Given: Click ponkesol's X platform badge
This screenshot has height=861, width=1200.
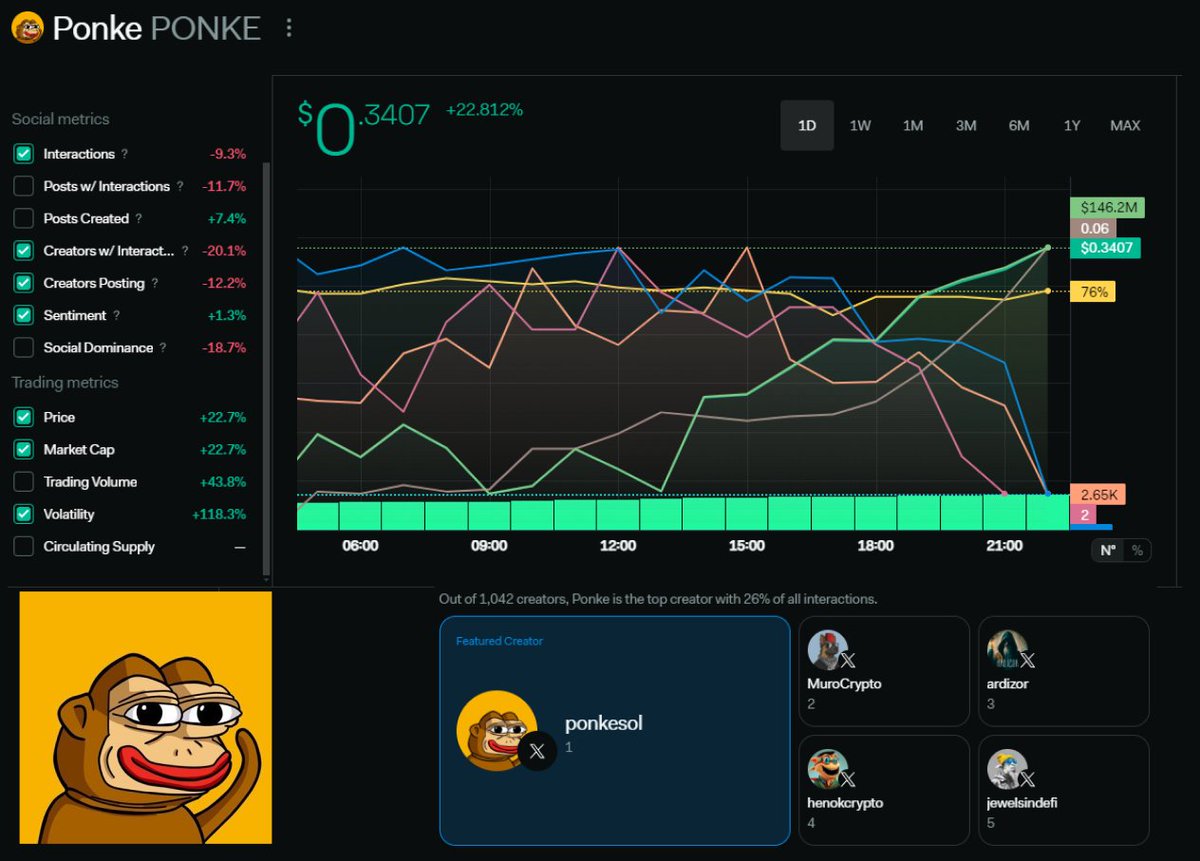Looking at the screenshot, I should coord(537,751).
